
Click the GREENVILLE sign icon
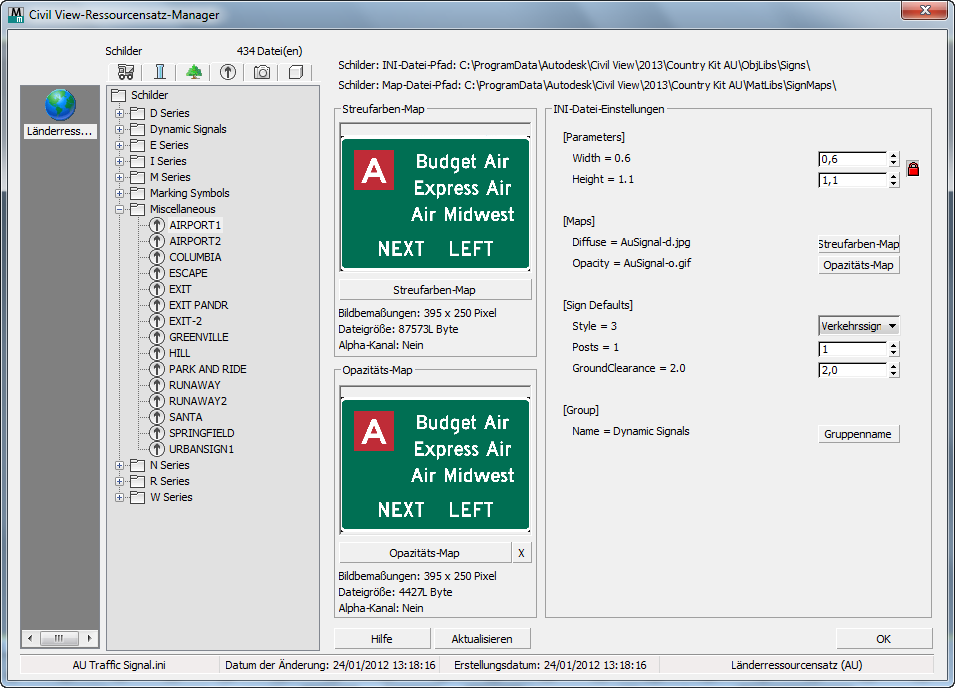(x=157, y=337)
